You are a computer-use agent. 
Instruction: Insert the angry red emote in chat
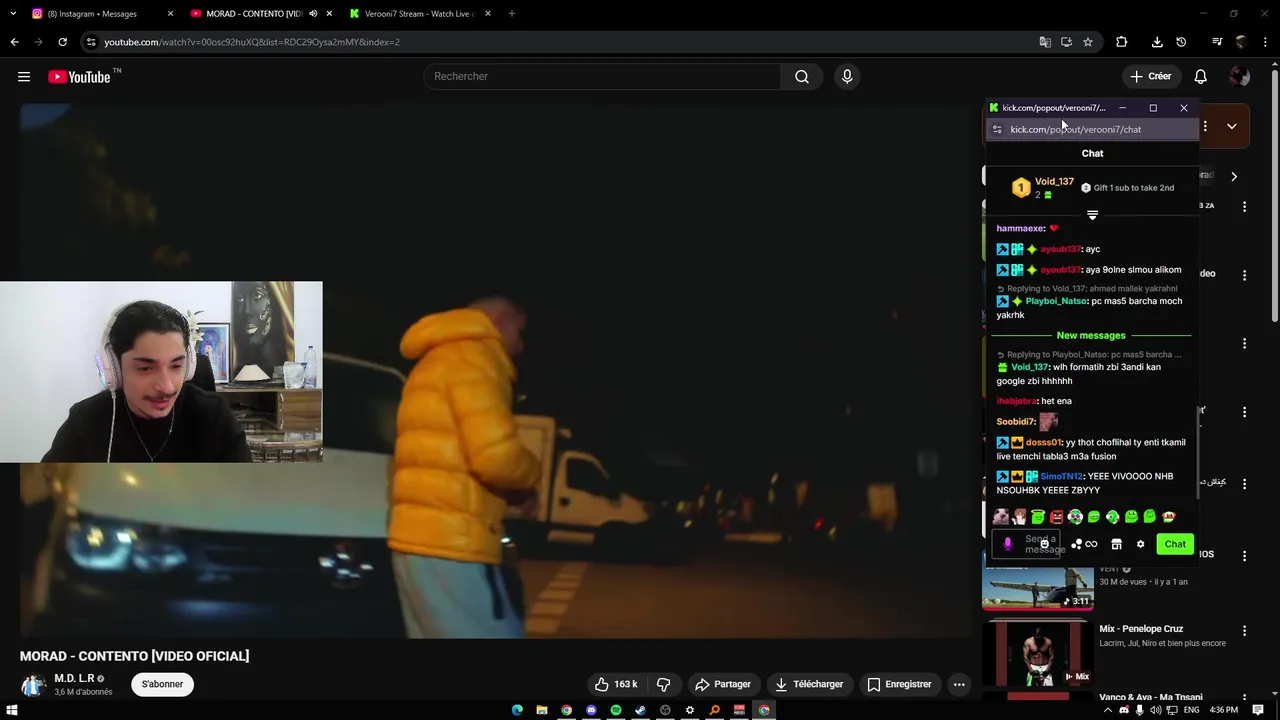tap(1056, 517)
